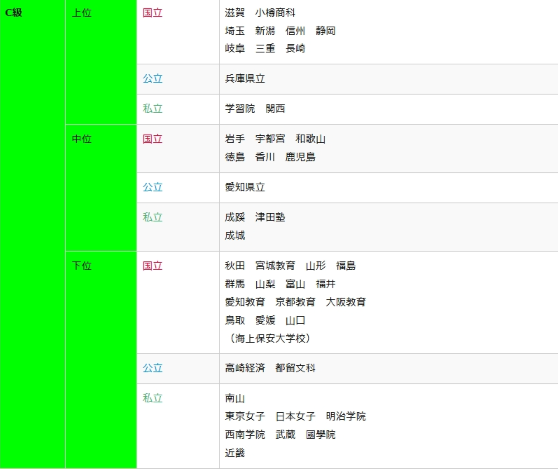Select the 中位 tier label
558x469 pixels.
pos(82,139)
